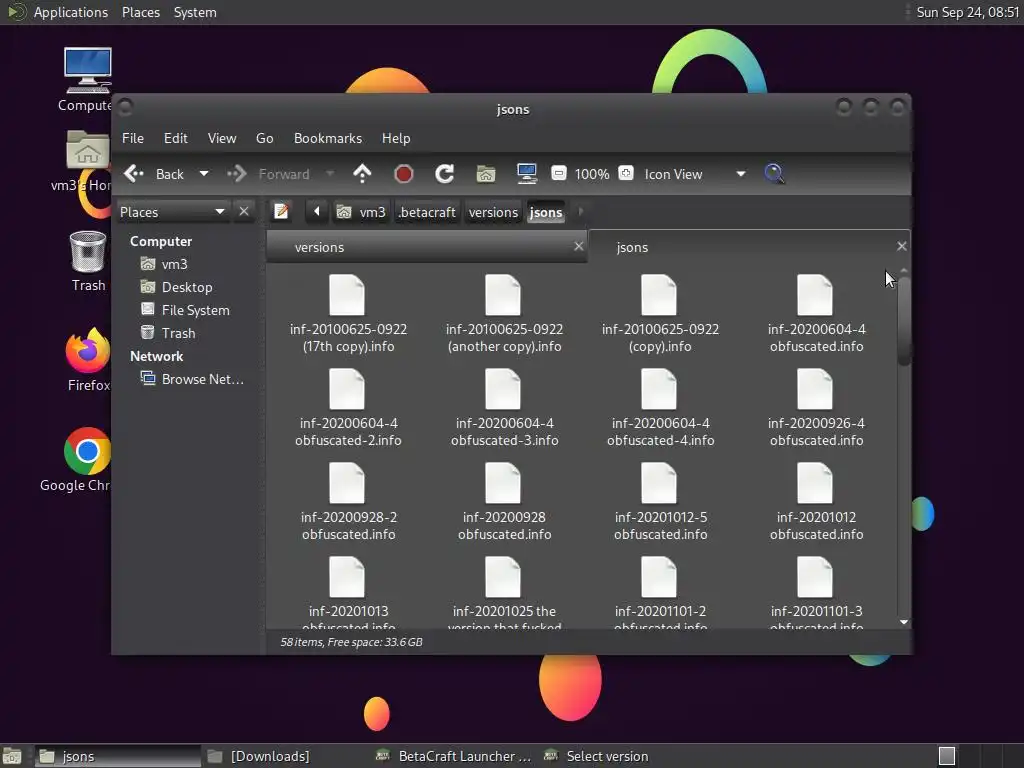Toggle text-based location entry with the pencil button
Viewport: 1024px width, 768px height.
point(282,212)
